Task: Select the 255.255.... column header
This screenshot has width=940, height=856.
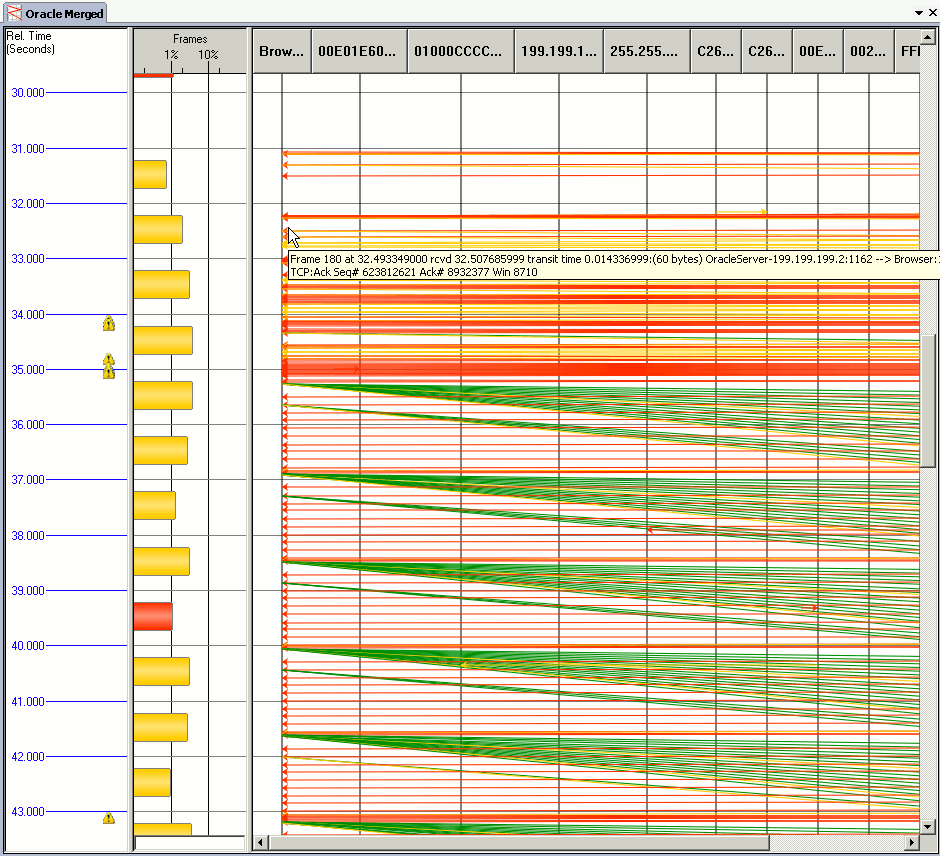Action: [x=647, y=52]
